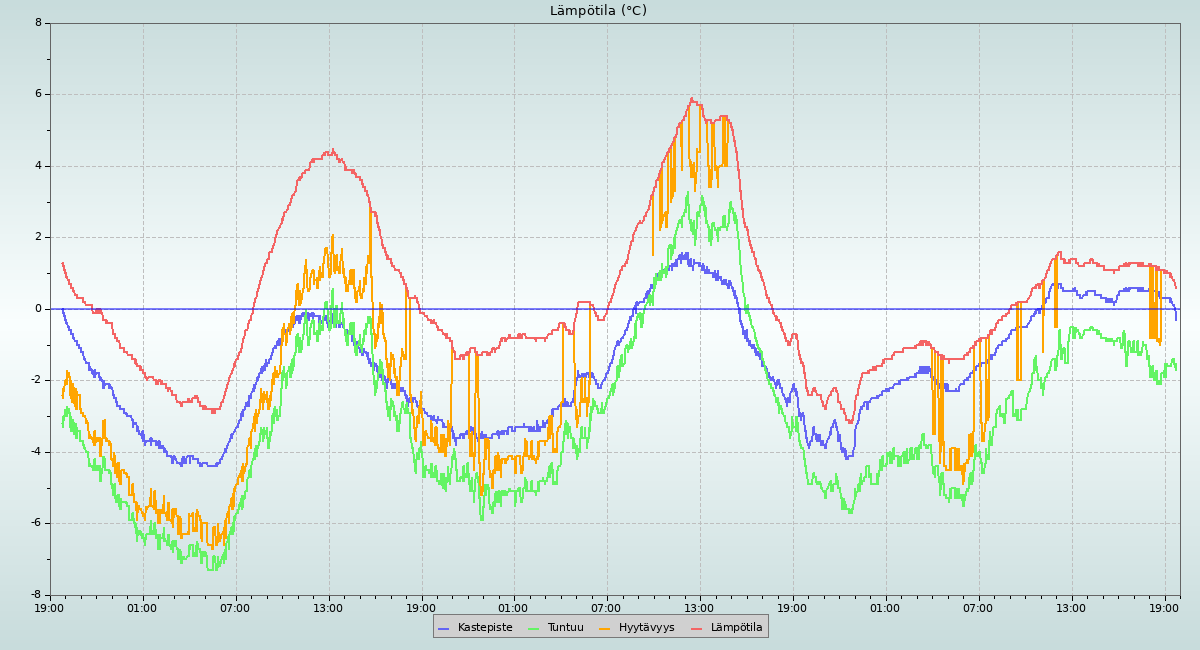Select the -6 tick label on y-axis

click(x=36, y=523)
